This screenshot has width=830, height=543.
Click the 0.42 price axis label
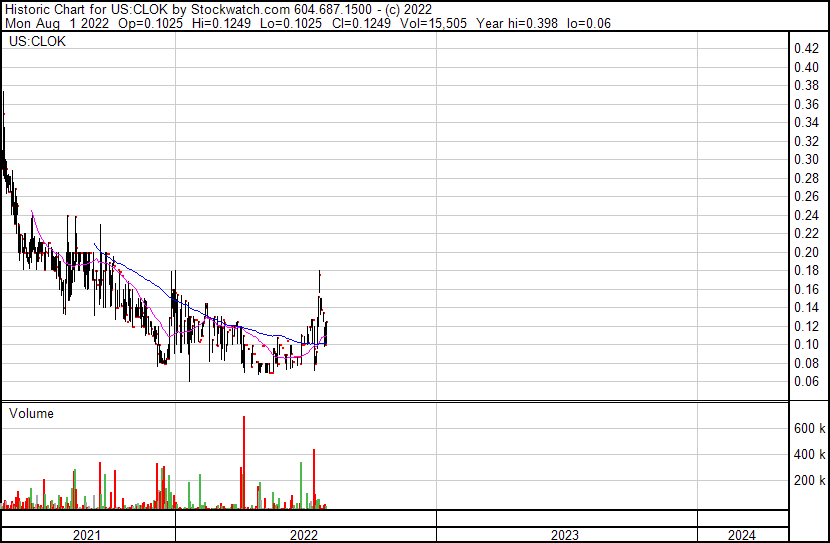click(x=807, y=49)
